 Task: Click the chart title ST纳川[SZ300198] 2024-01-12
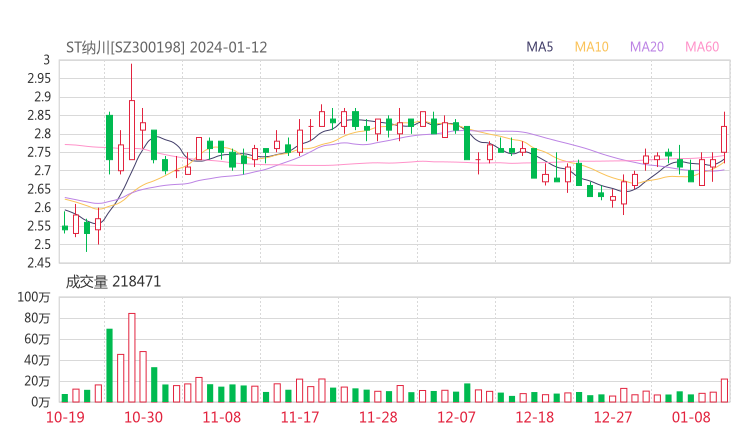(x=167, y=47)
